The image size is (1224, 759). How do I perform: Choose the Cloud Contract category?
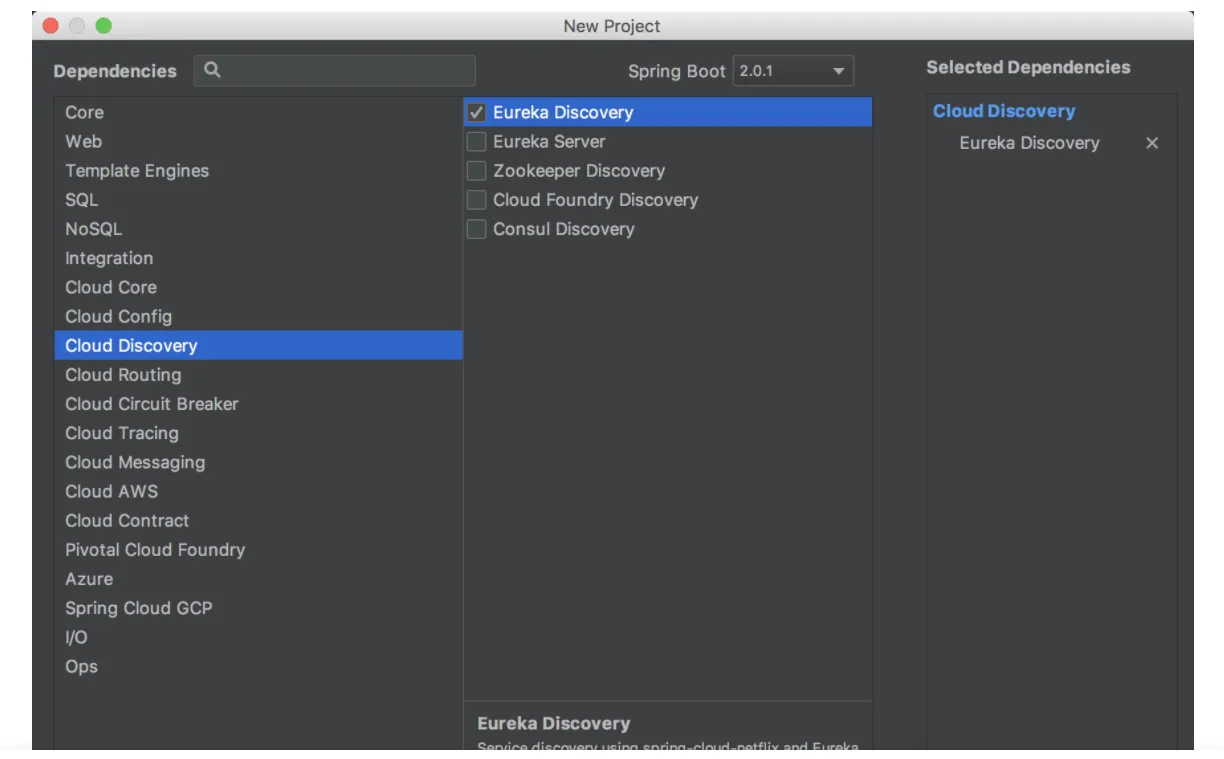[258, 520]
